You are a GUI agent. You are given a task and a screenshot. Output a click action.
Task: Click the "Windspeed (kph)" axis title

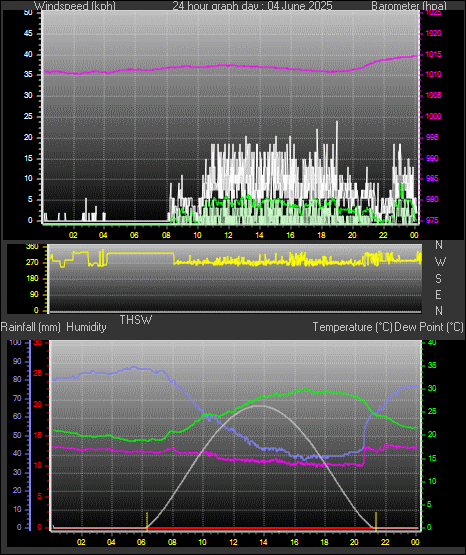[x=75, y=6]
